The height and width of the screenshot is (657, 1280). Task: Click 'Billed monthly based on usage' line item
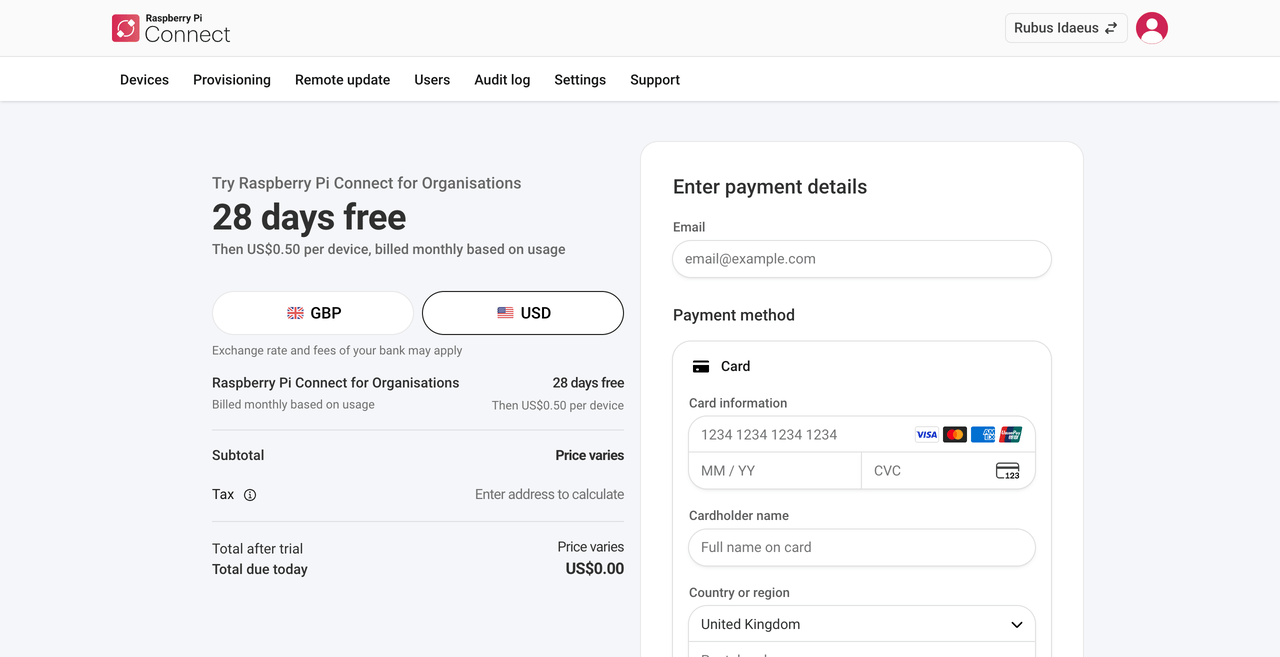click(293, 405)
